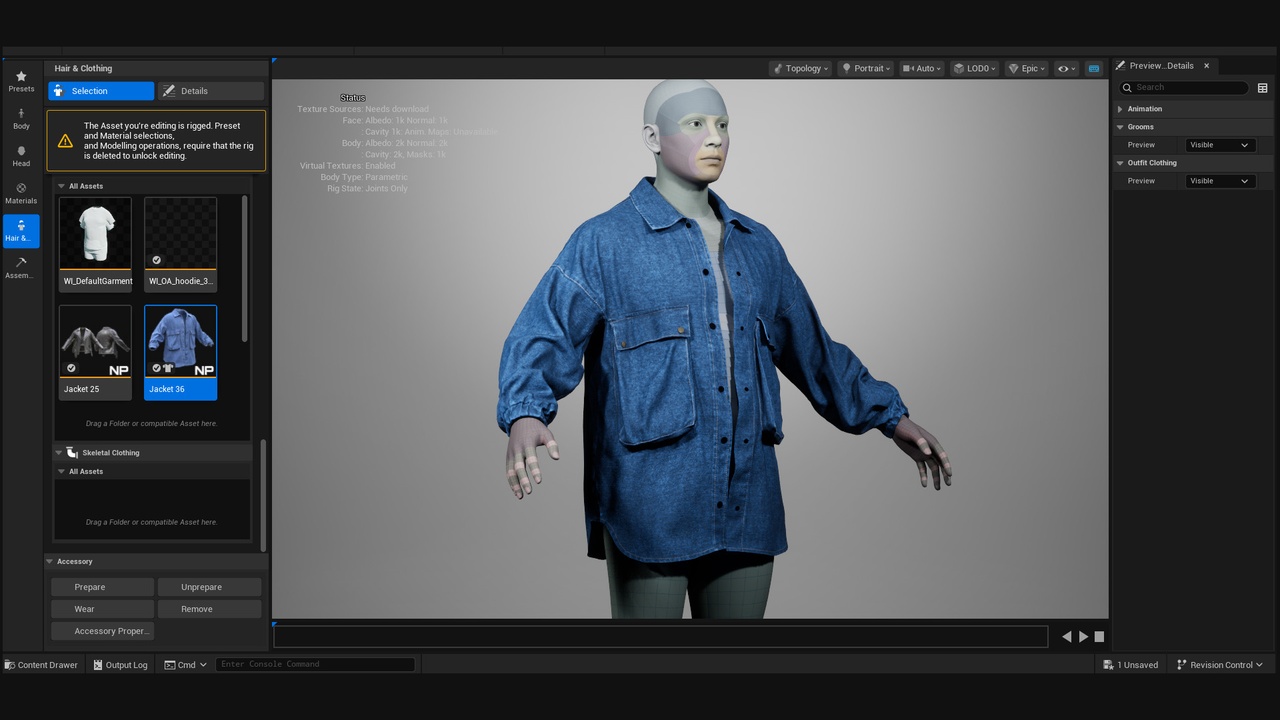1280x720 pixels.
Task: Collapse All Assets under Skeletal Clothing
Action: point(61,471)
